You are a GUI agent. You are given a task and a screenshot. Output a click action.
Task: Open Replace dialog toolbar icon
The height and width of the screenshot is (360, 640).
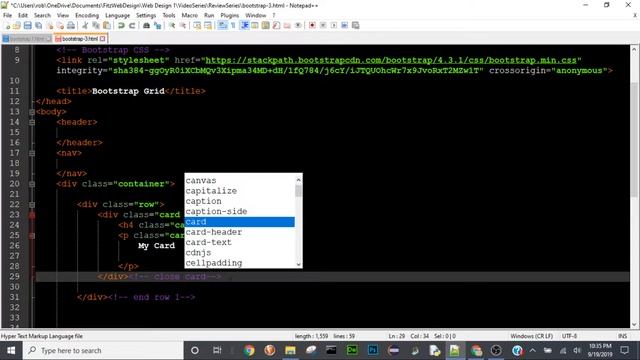point(158,25)
